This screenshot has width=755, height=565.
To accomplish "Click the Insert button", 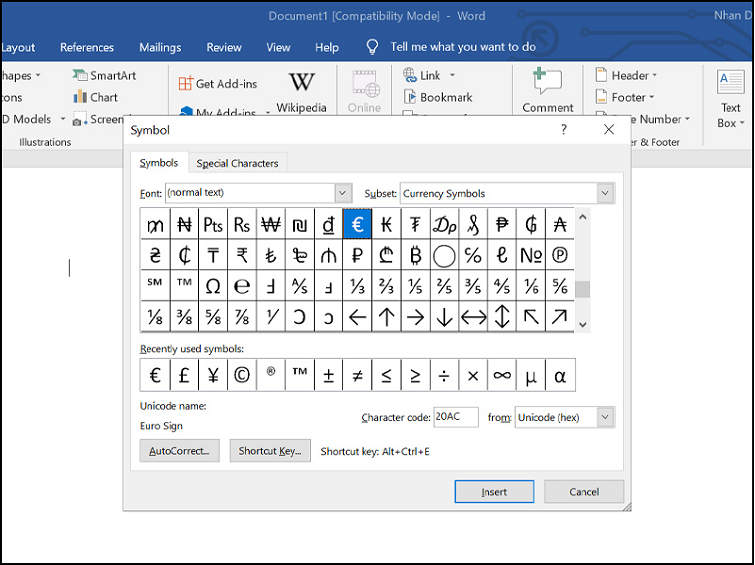I will [x=494, y=492].
